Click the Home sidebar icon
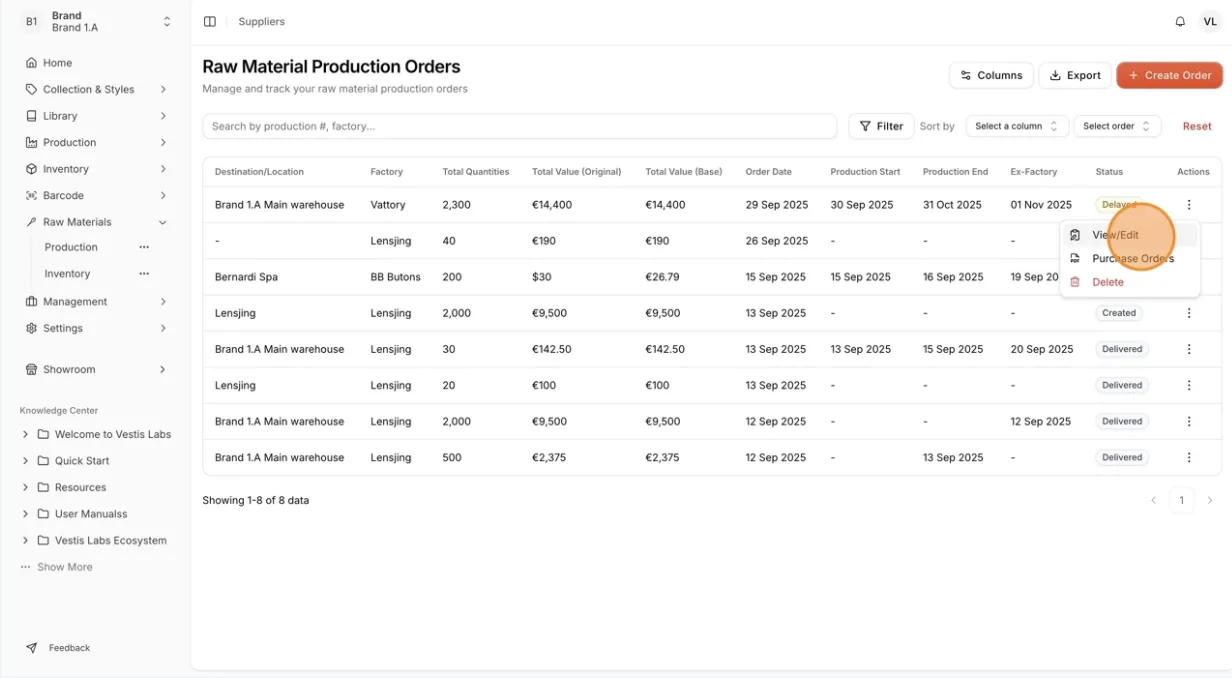The image size is (1232, 678). 31,63
